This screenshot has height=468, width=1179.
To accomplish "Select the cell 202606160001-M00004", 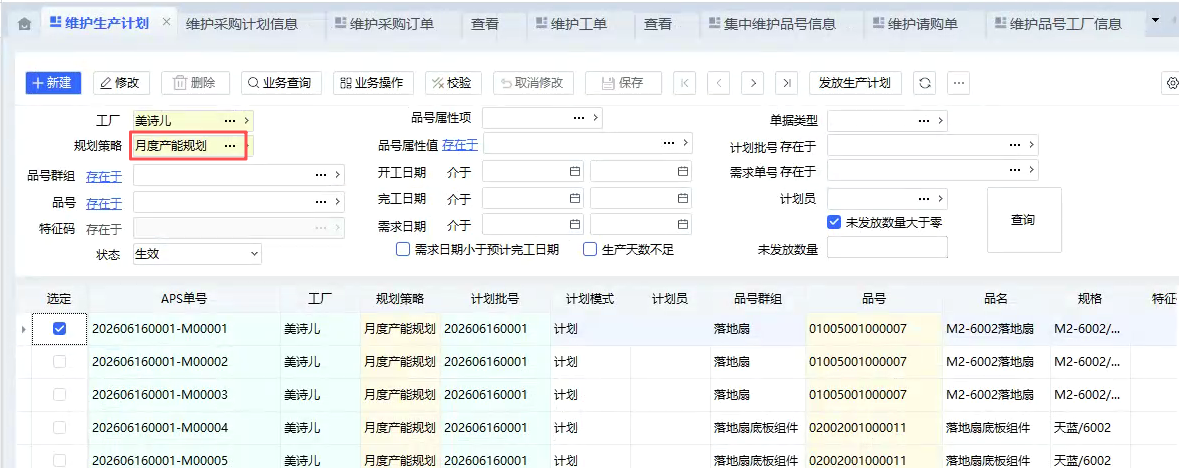I will [x=184, y=427].
